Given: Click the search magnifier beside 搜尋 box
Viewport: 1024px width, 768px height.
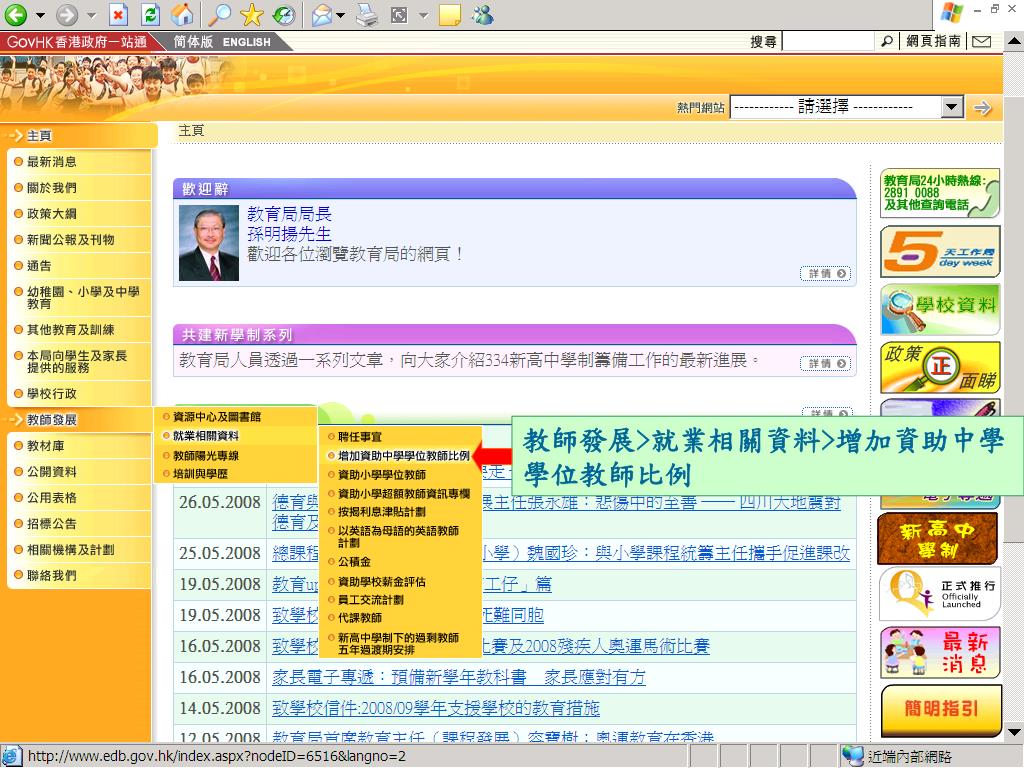Looking at the screenshot, I should pyautogui.click(x=887, y=41).
